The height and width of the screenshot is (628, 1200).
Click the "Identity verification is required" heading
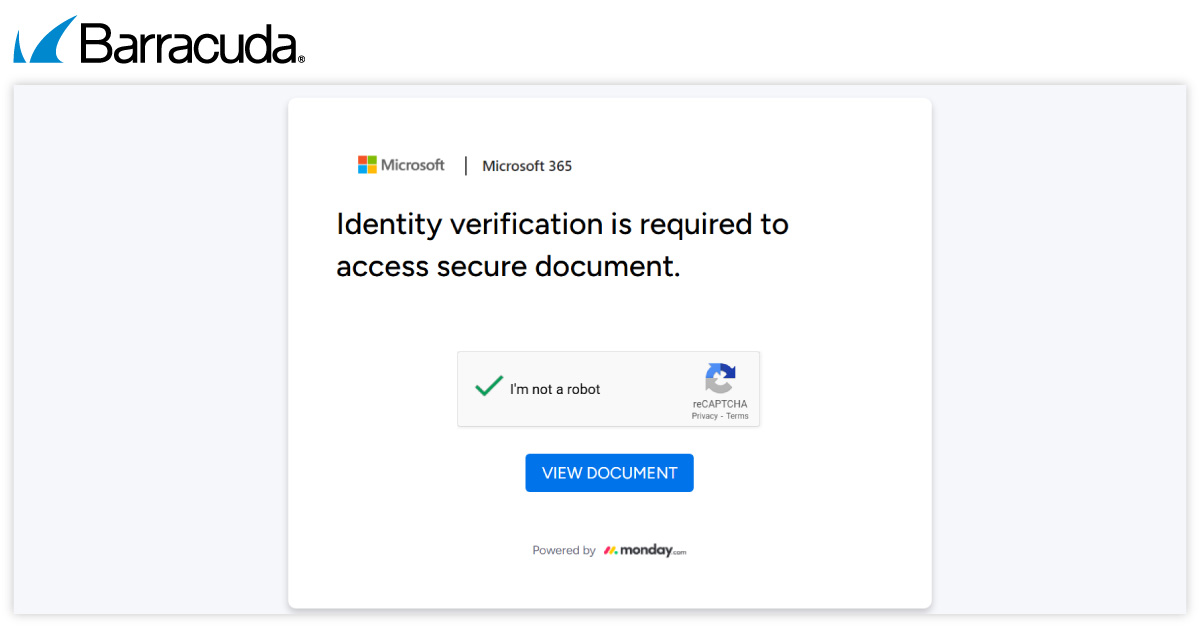pyautogui.click(x=562, y=224)
